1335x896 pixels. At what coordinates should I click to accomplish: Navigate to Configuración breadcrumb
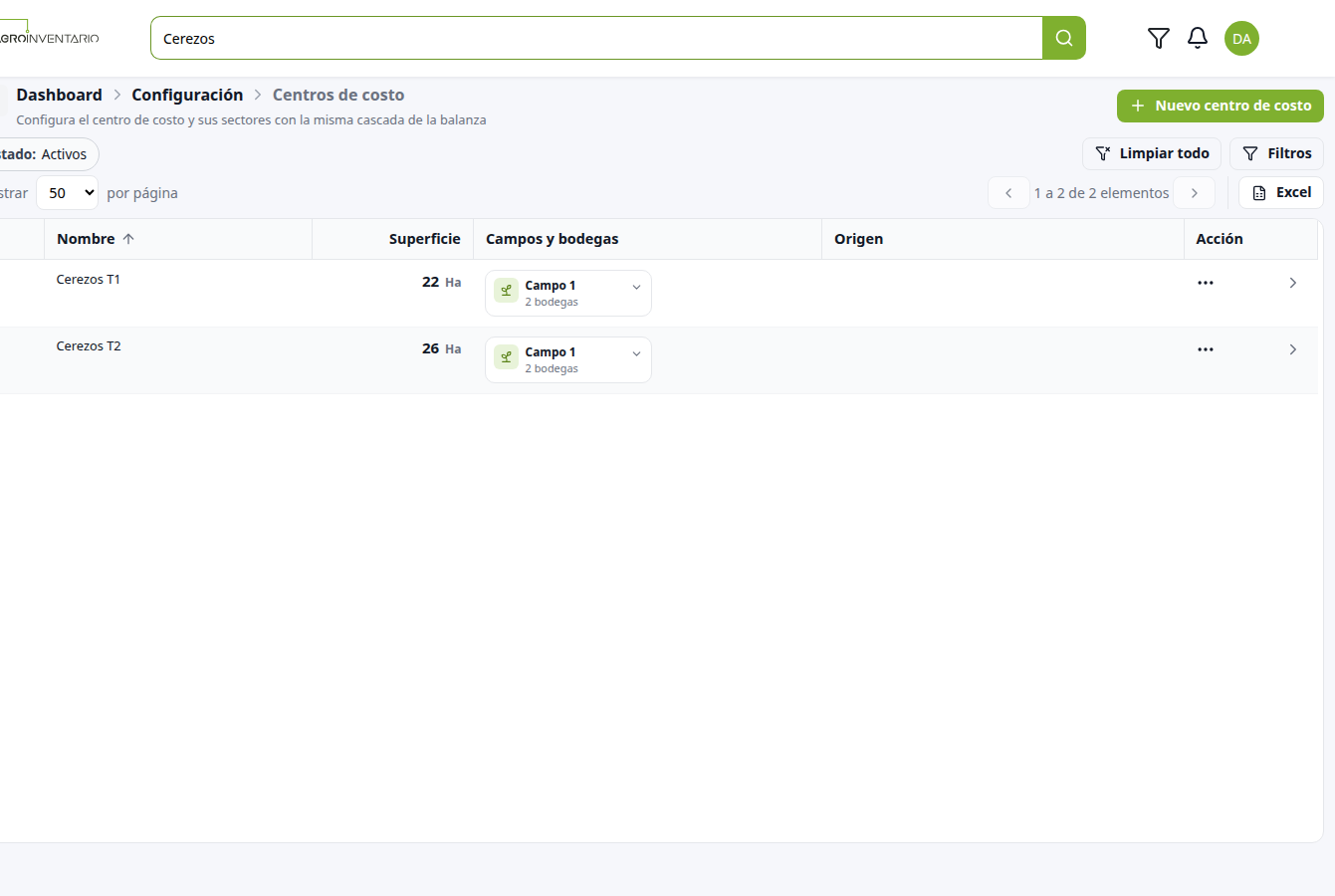pos(187,95)
